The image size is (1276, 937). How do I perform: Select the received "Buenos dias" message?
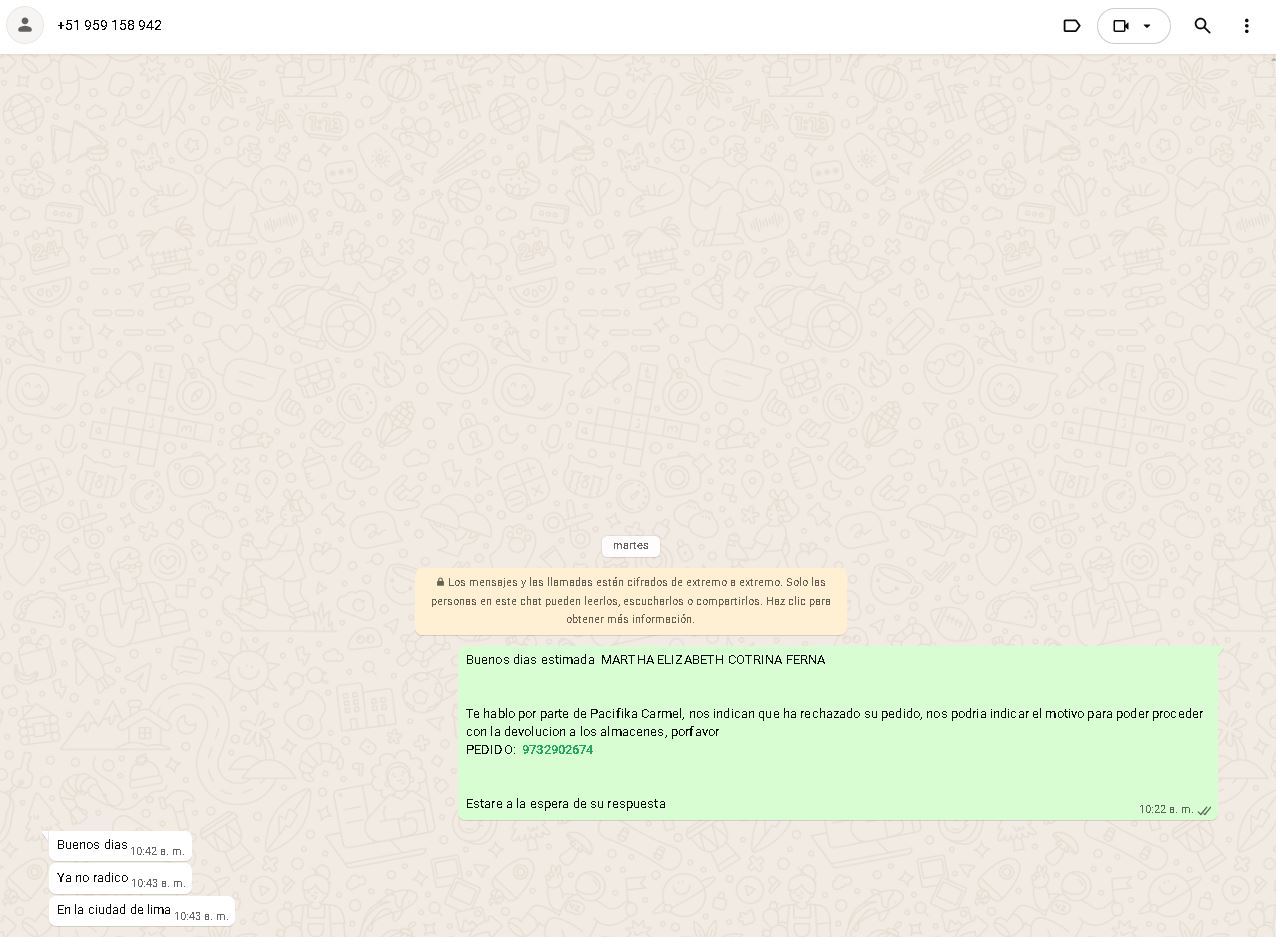tap(92, 845)
